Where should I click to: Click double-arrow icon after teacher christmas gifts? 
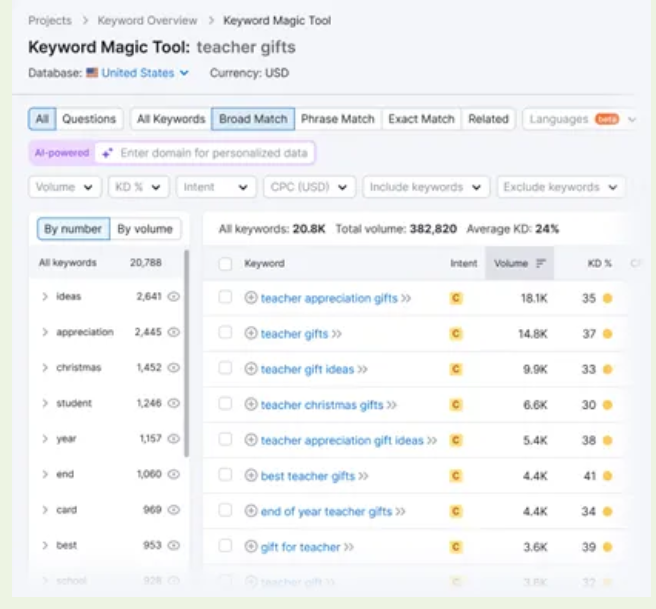coord(392,405)
